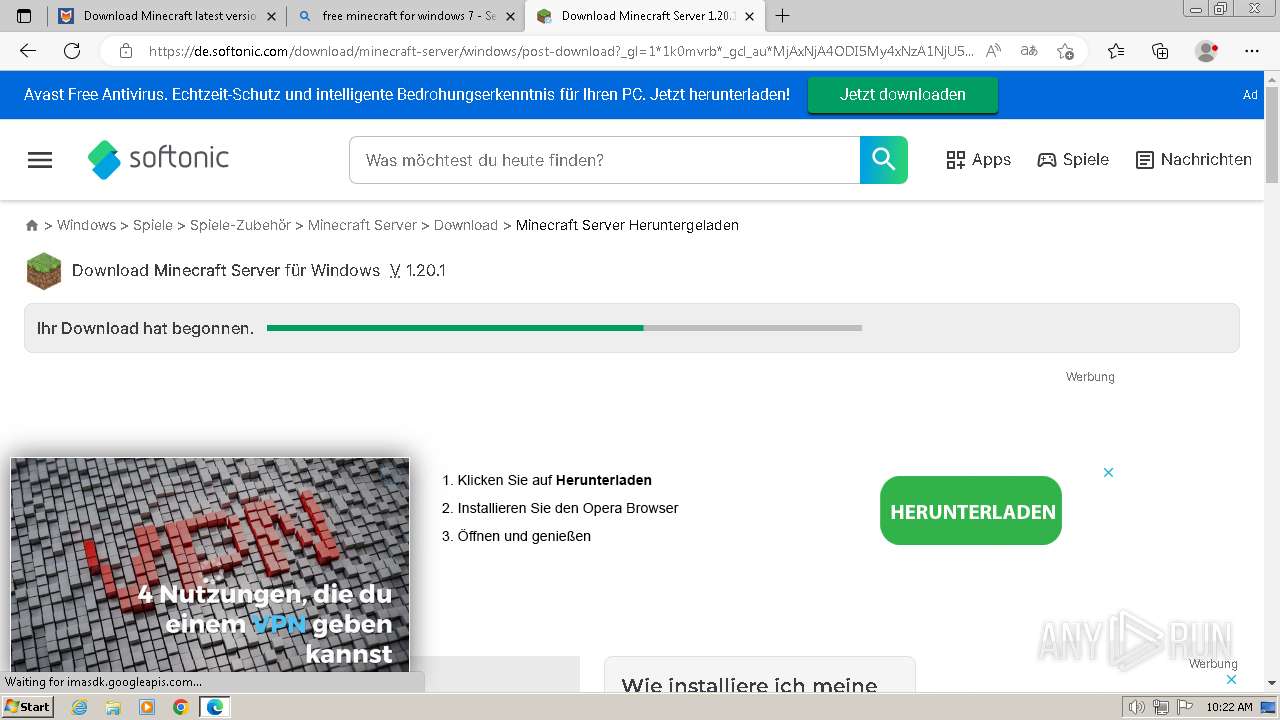Open Edge settings and more menu
1280x720 pixels.
point(1252,51)
